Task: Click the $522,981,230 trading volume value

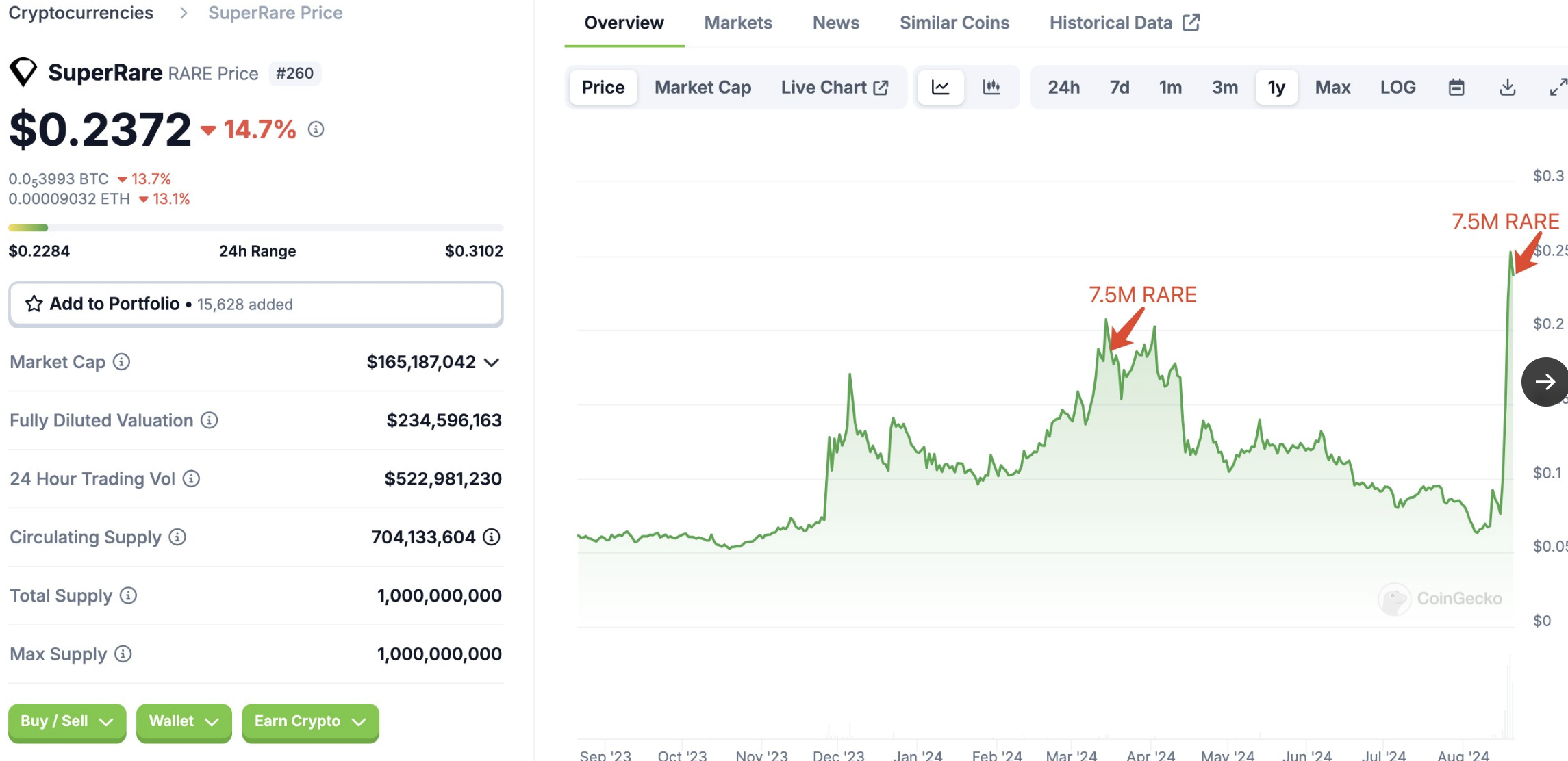Action: (443, 479)
